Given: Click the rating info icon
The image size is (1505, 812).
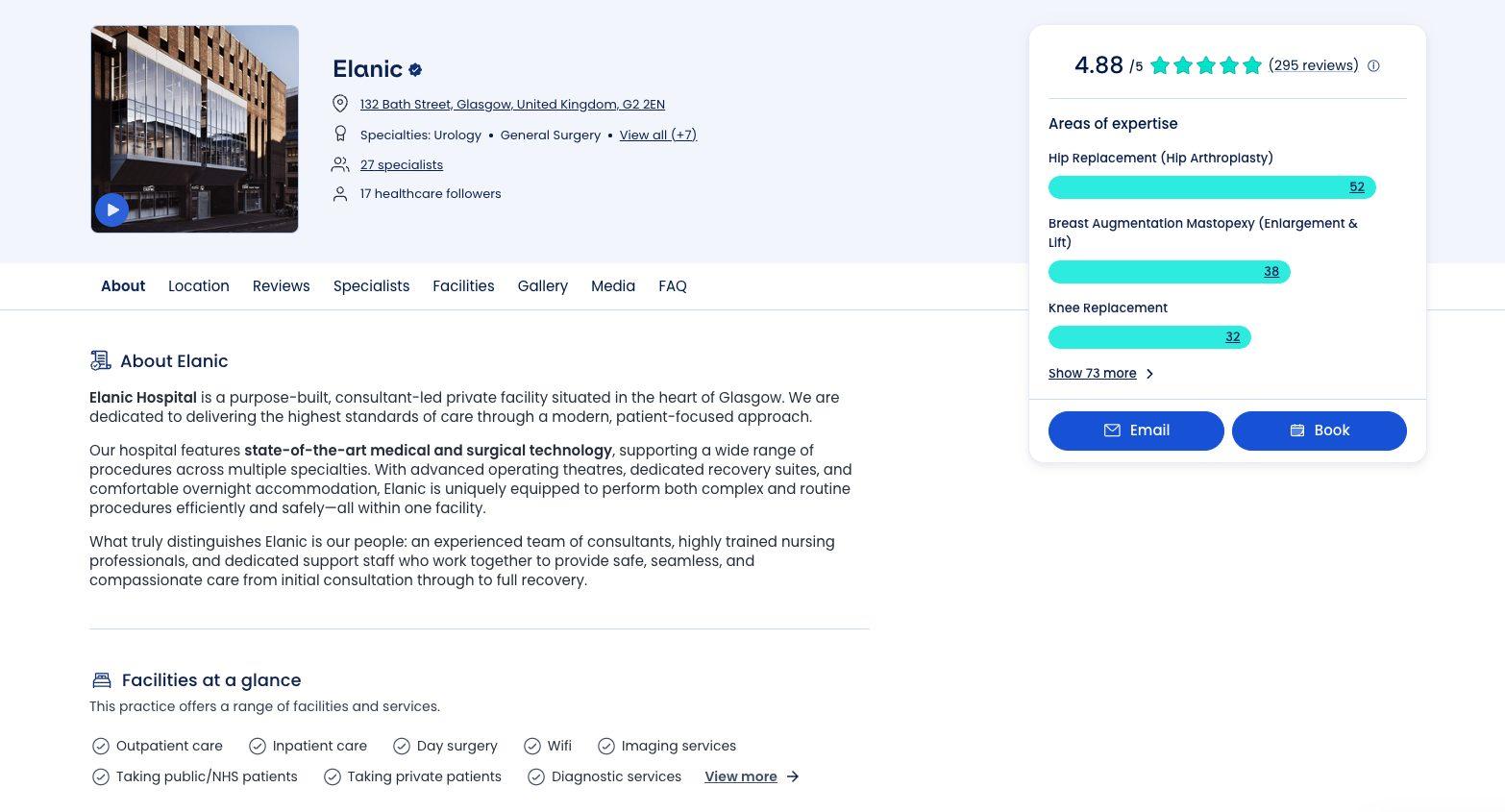Looking at the screenshot, I should click(x=1373, y=66).
